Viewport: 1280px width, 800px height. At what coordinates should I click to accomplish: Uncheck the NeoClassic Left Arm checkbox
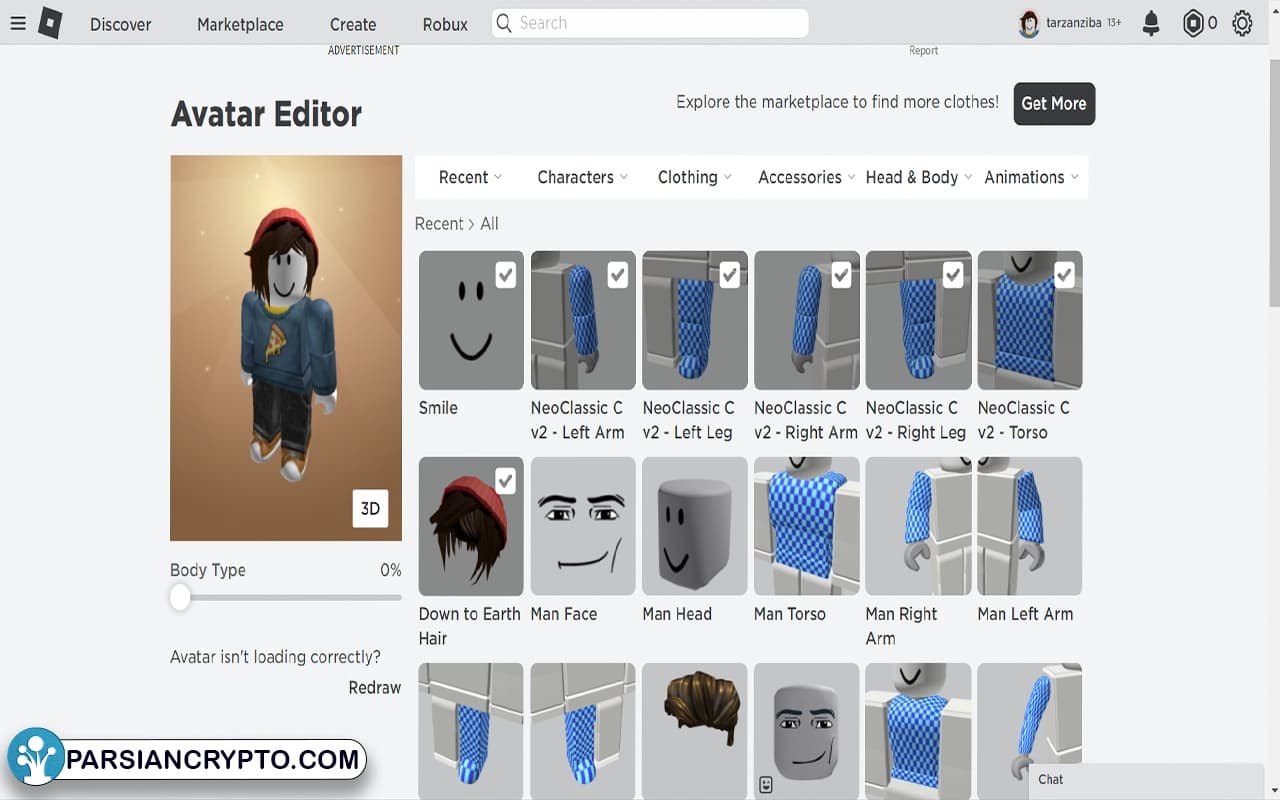[618, 275]
